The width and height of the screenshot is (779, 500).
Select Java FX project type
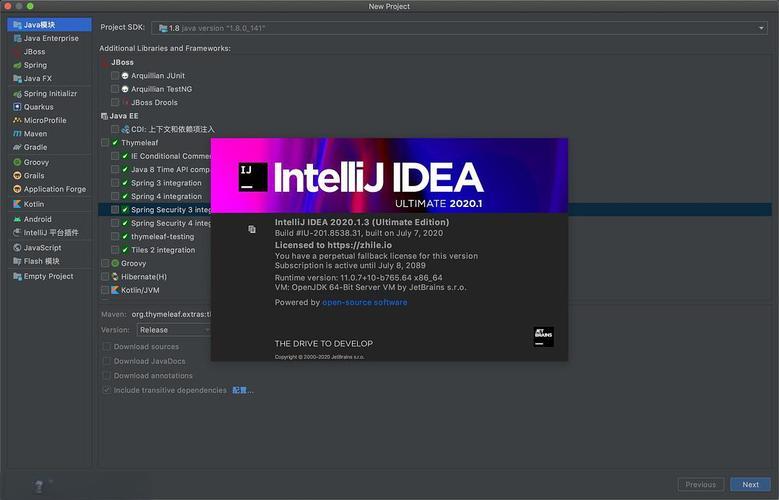[49, 79]
